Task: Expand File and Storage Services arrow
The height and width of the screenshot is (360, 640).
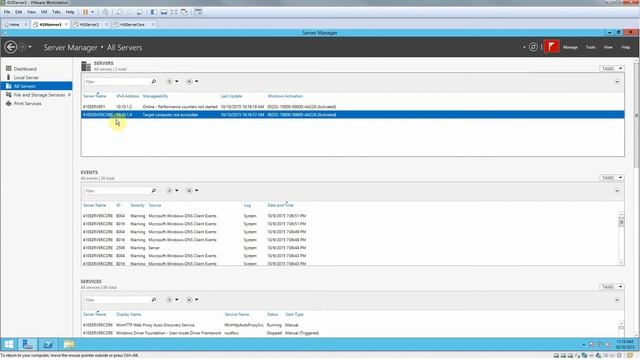Action: point(69,95)
